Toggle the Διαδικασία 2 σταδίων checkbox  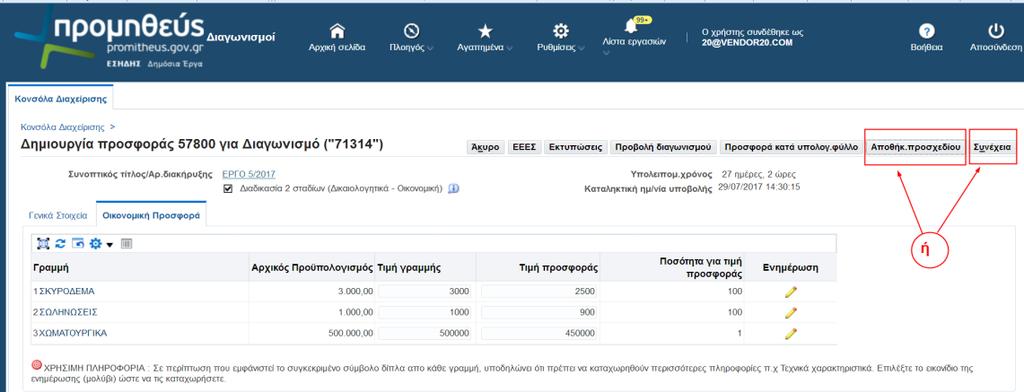click(228, 189)
